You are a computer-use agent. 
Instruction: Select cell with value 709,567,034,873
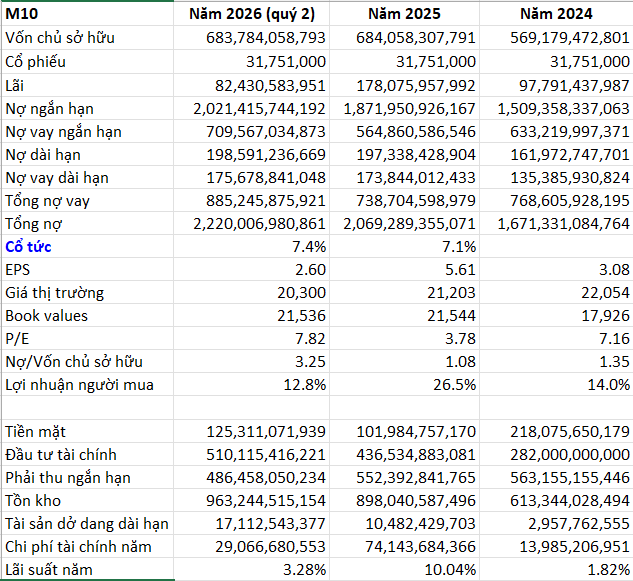click(252, 132)
